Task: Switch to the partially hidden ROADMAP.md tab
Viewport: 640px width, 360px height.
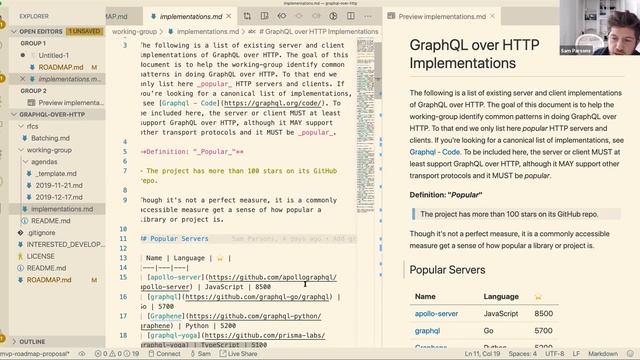Action: (118, 16)
